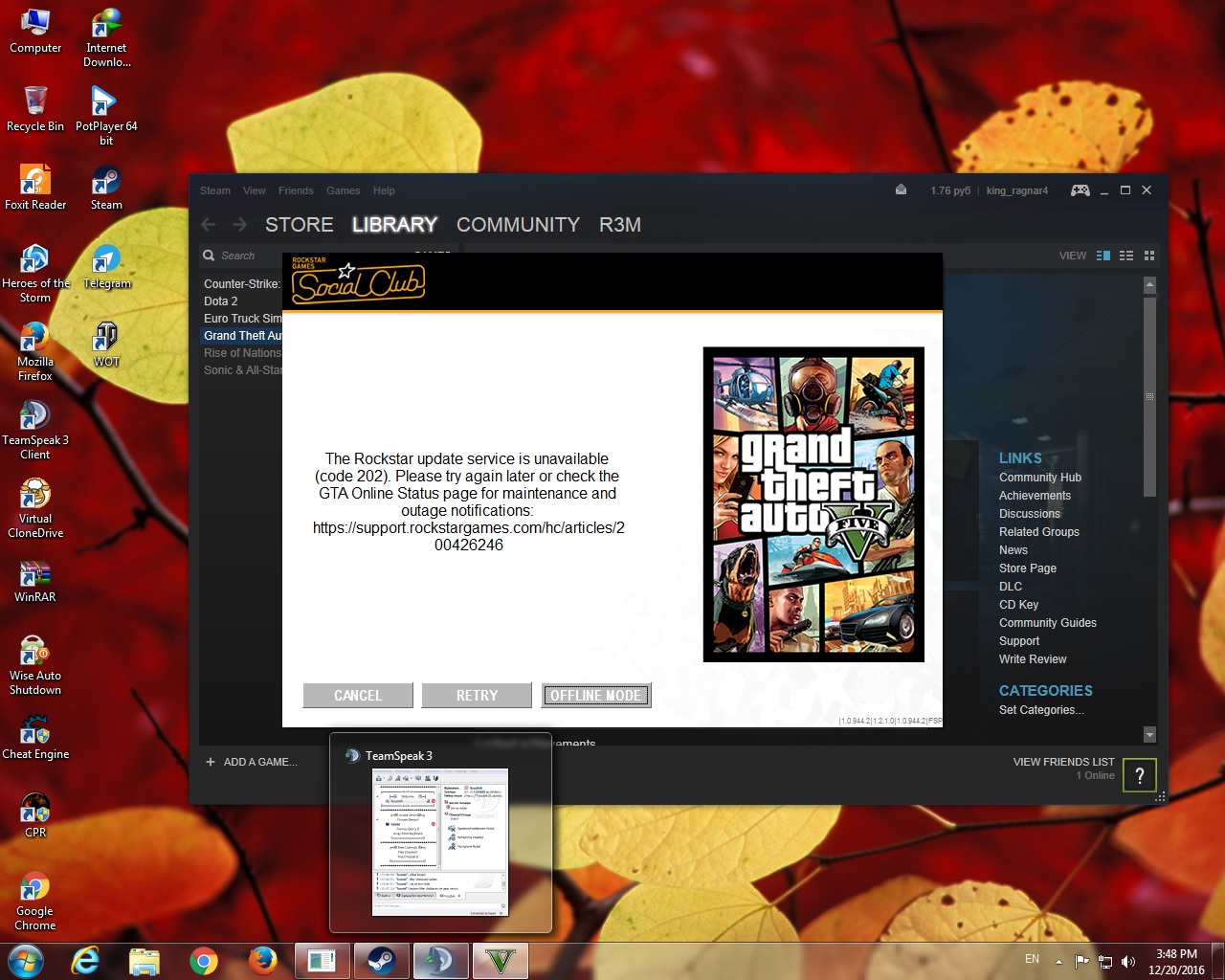Open Steam Big Picture controller icon
Viewport: 1225px width, 980px height.
tap(1080, 190)
